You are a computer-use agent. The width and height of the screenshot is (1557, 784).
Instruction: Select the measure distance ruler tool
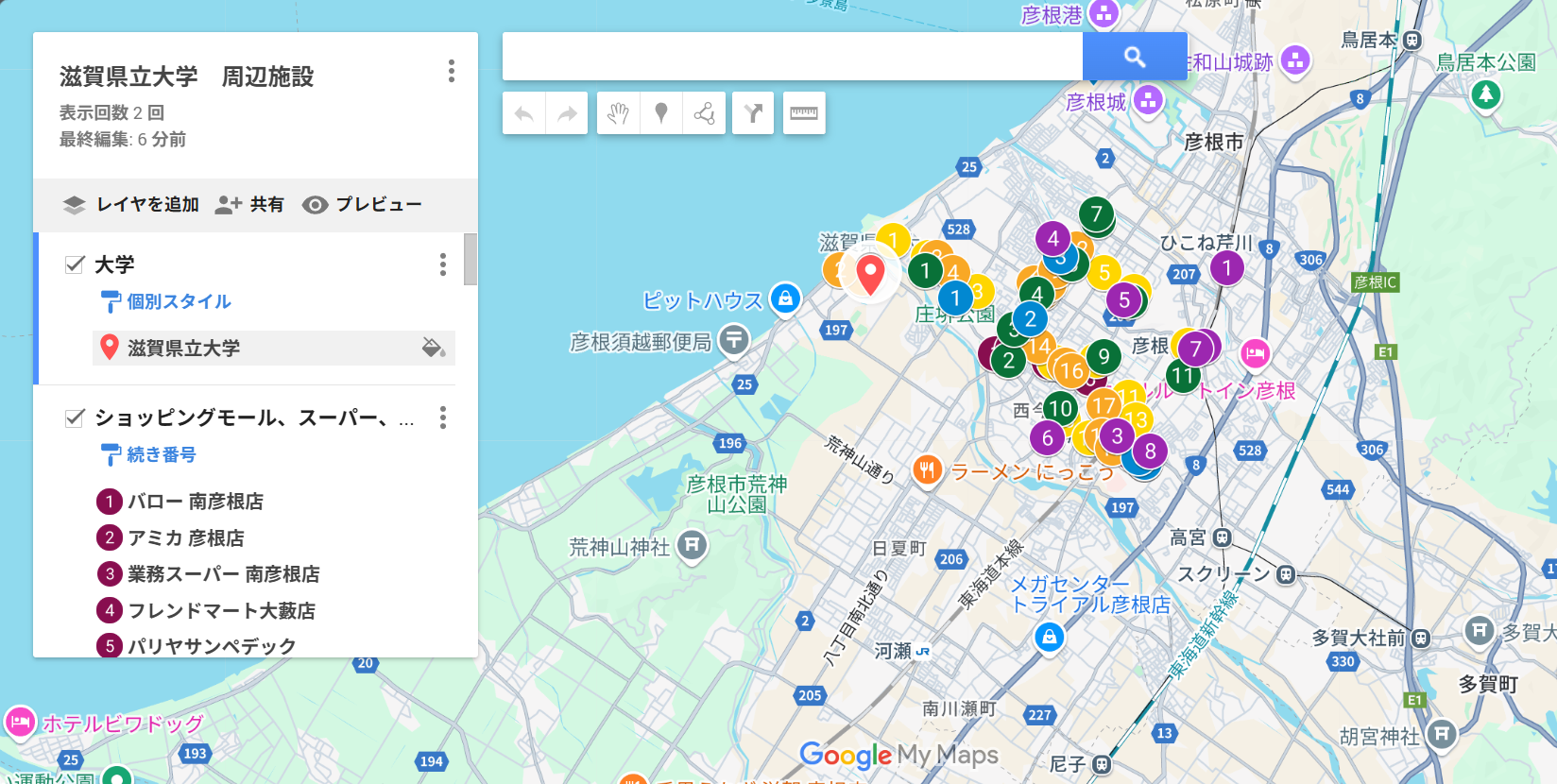[804, 113]
